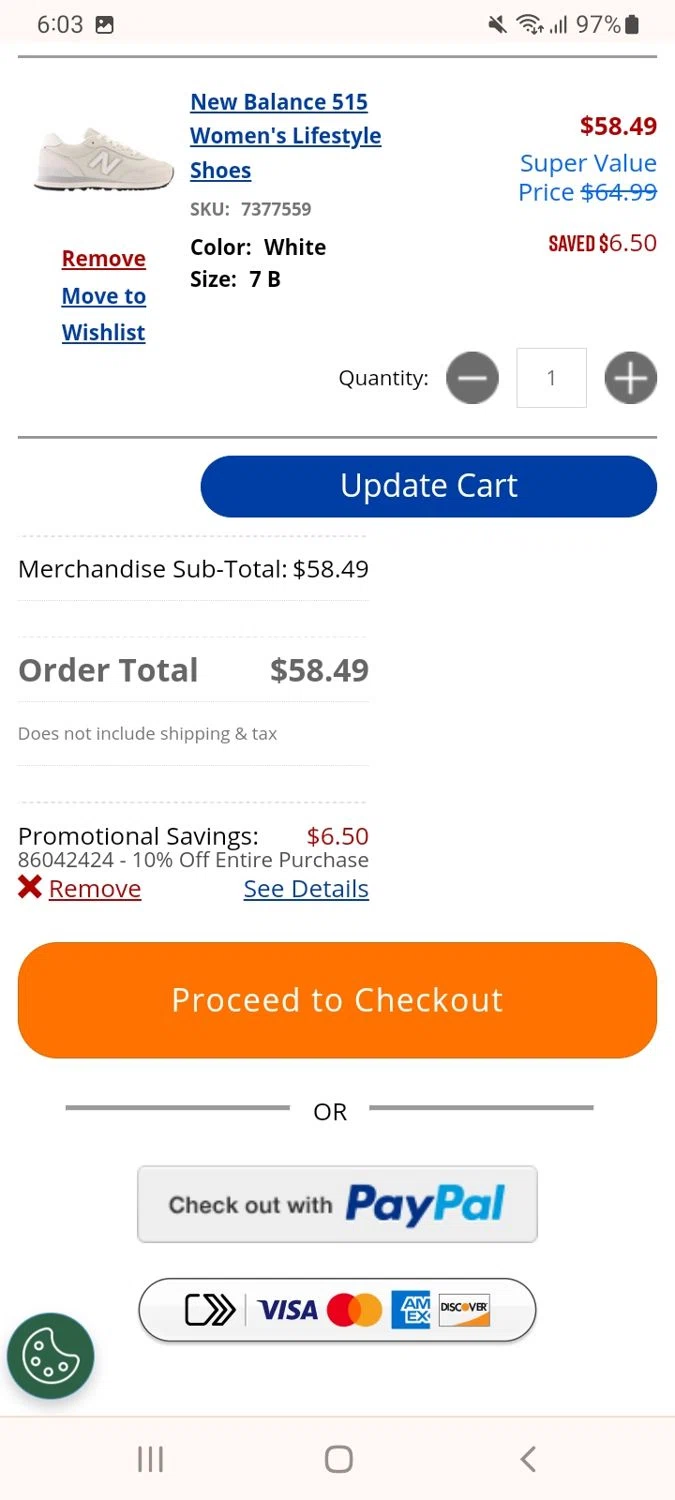Tap the screenshot notification icon in status bar

point(105,25)
